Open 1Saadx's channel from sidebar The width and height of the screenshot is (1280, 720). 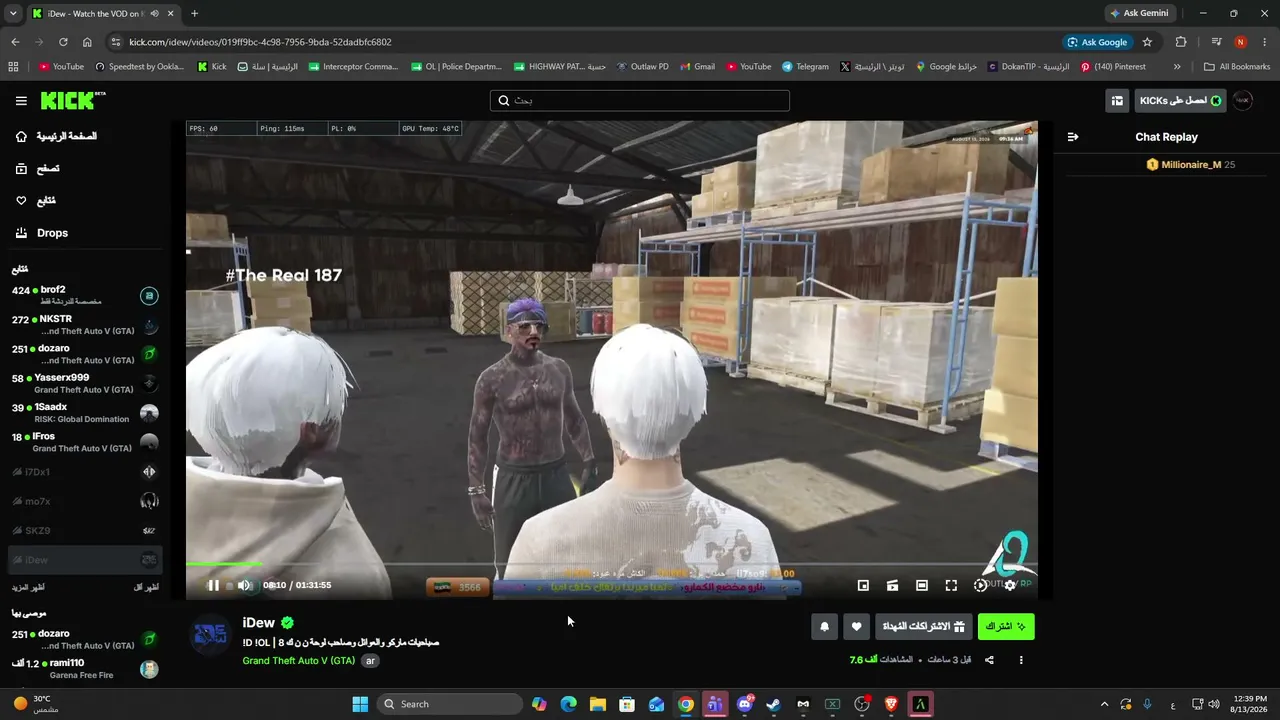click(x=85, y=413)
